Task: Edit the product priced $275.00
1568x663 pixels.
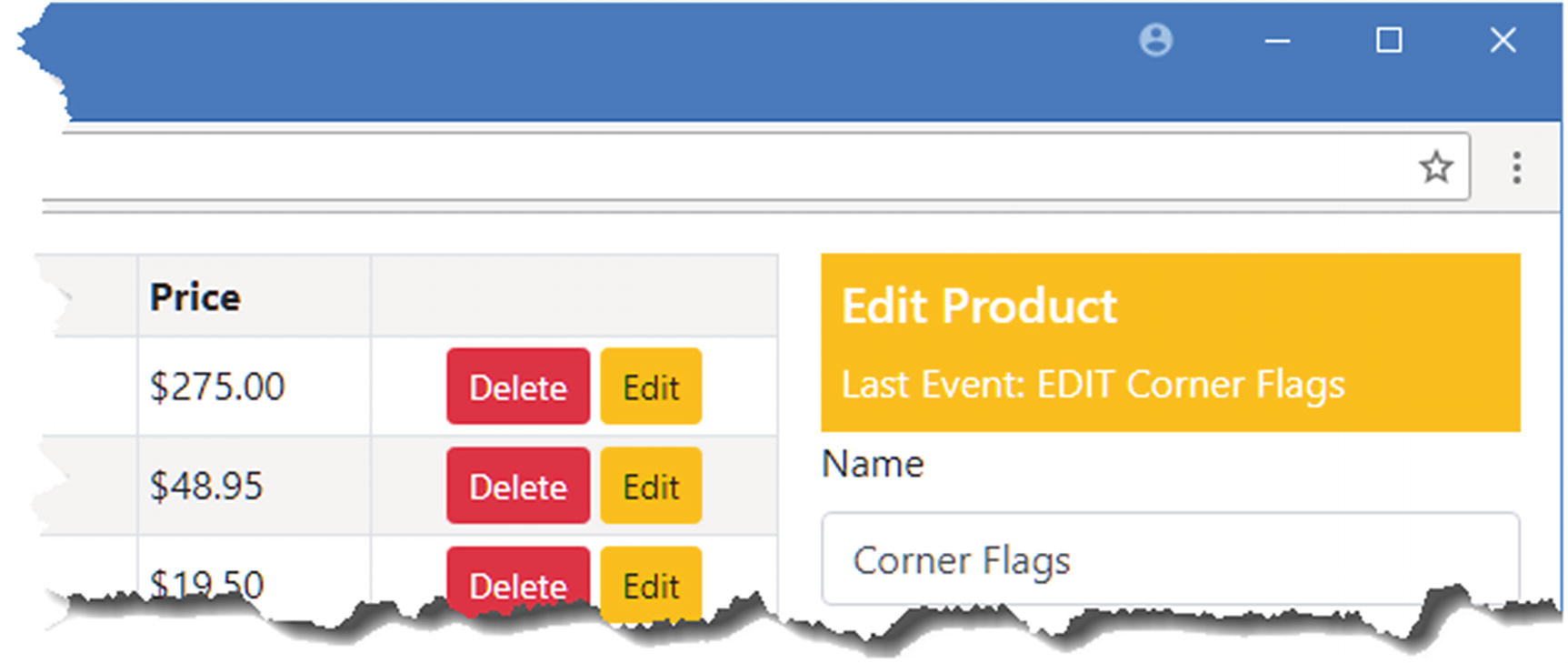Action: click(x=651, y=387)
